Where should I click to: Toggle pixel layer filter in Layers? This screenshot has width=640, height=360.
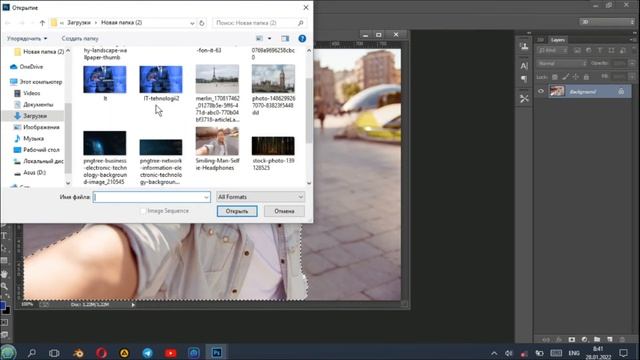(577, 51)
